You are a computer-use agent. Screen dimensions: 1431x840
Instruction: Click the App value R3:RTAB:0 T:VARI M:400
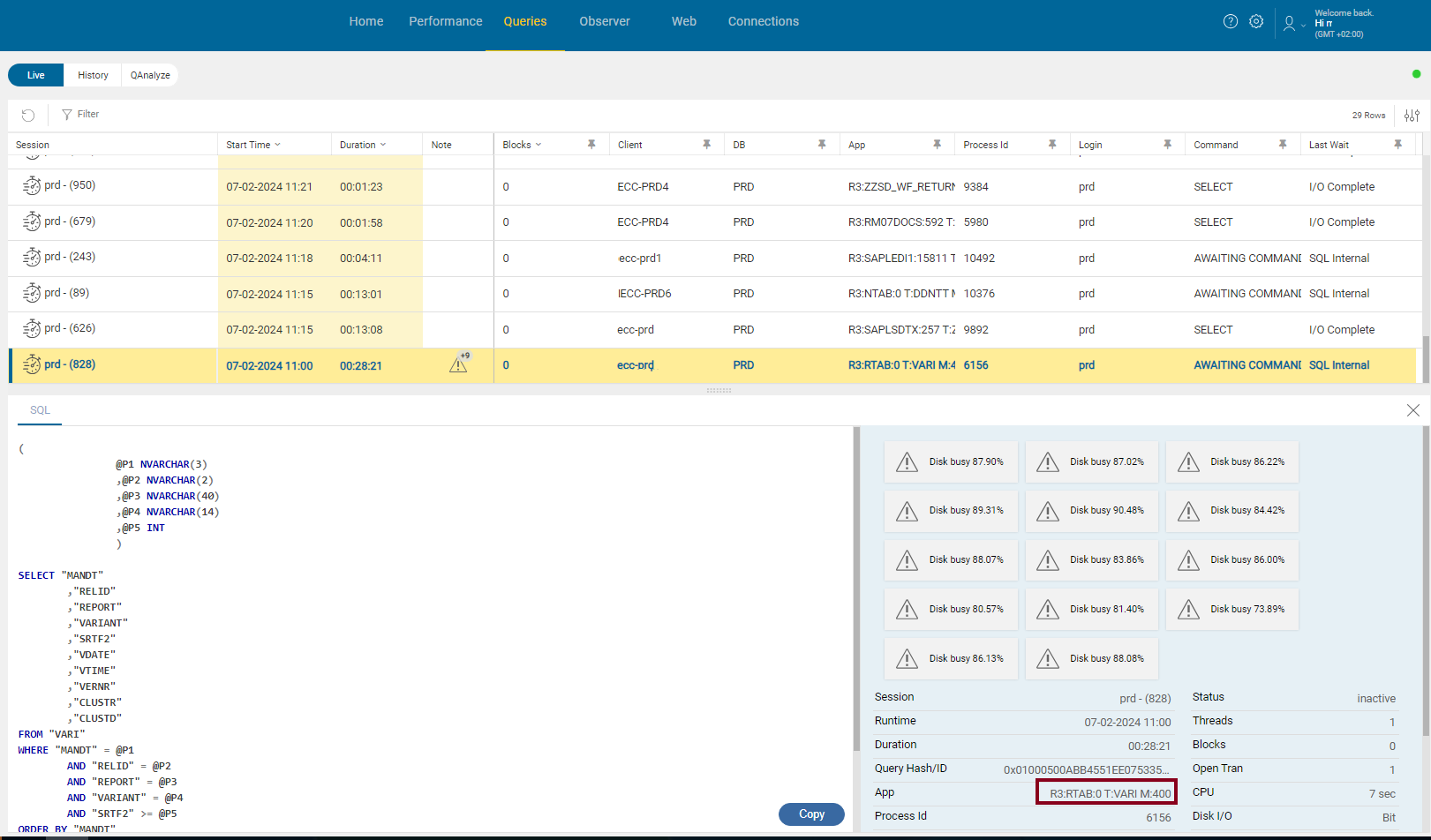point(1110,793)
